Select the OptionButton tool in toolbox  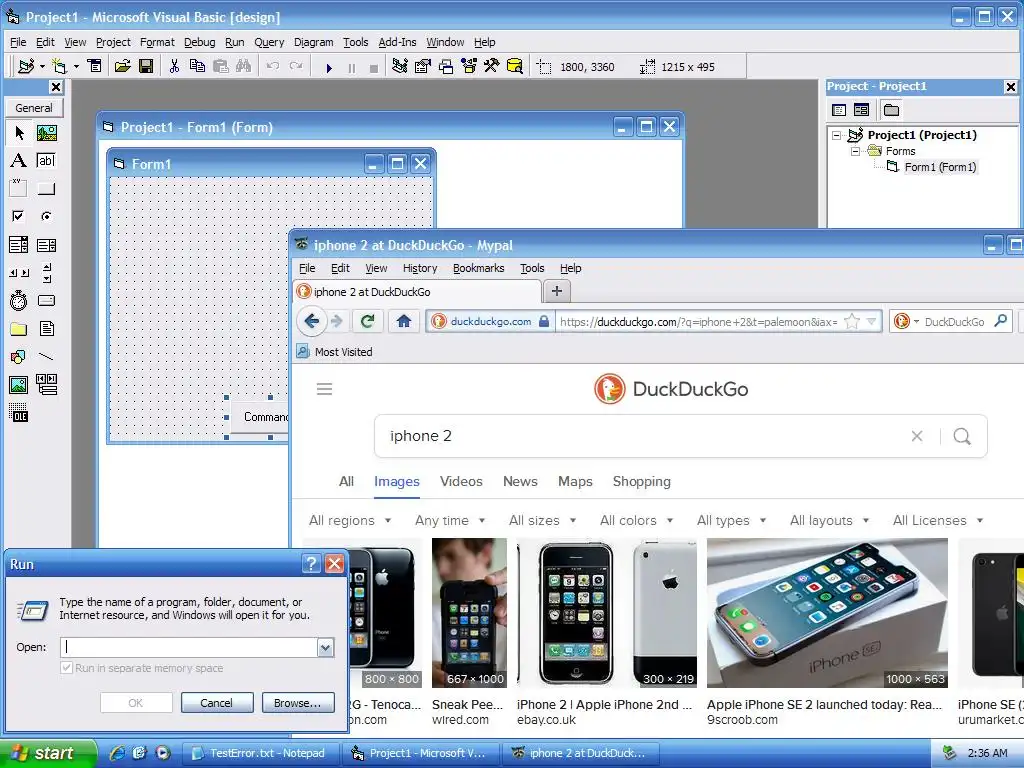(46, 216)
